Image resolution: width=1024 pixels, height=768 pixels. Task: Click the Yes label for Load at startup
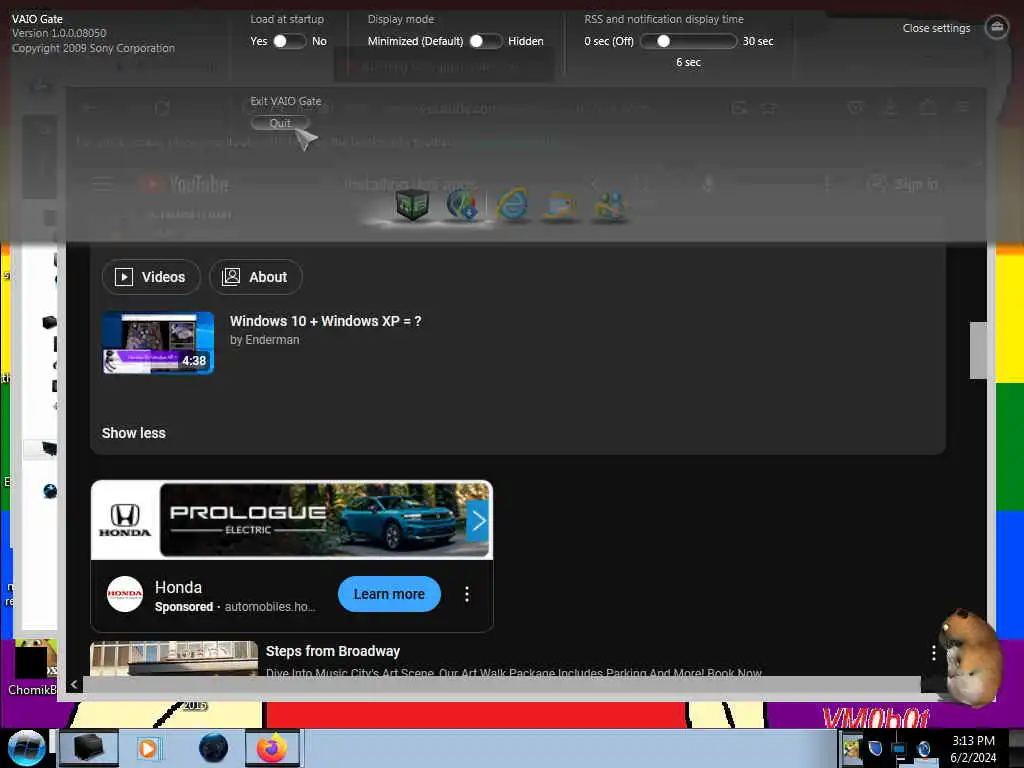(259, 41)
